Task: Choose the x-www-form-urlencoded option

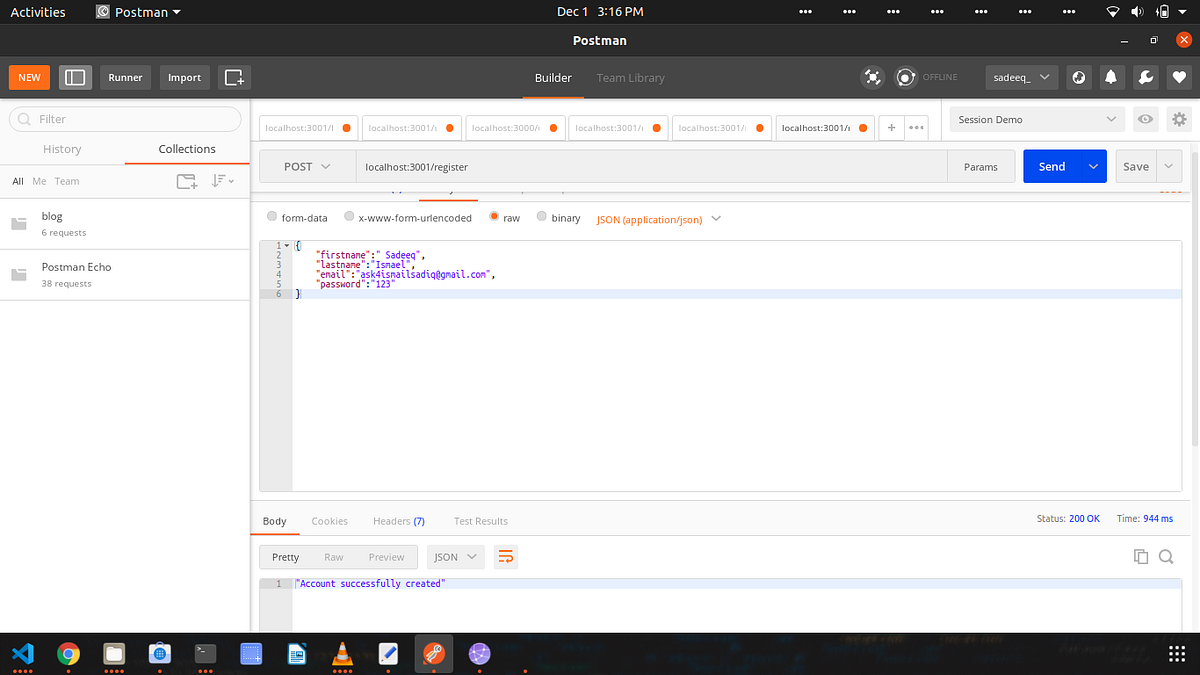Action: pos(349,217)
